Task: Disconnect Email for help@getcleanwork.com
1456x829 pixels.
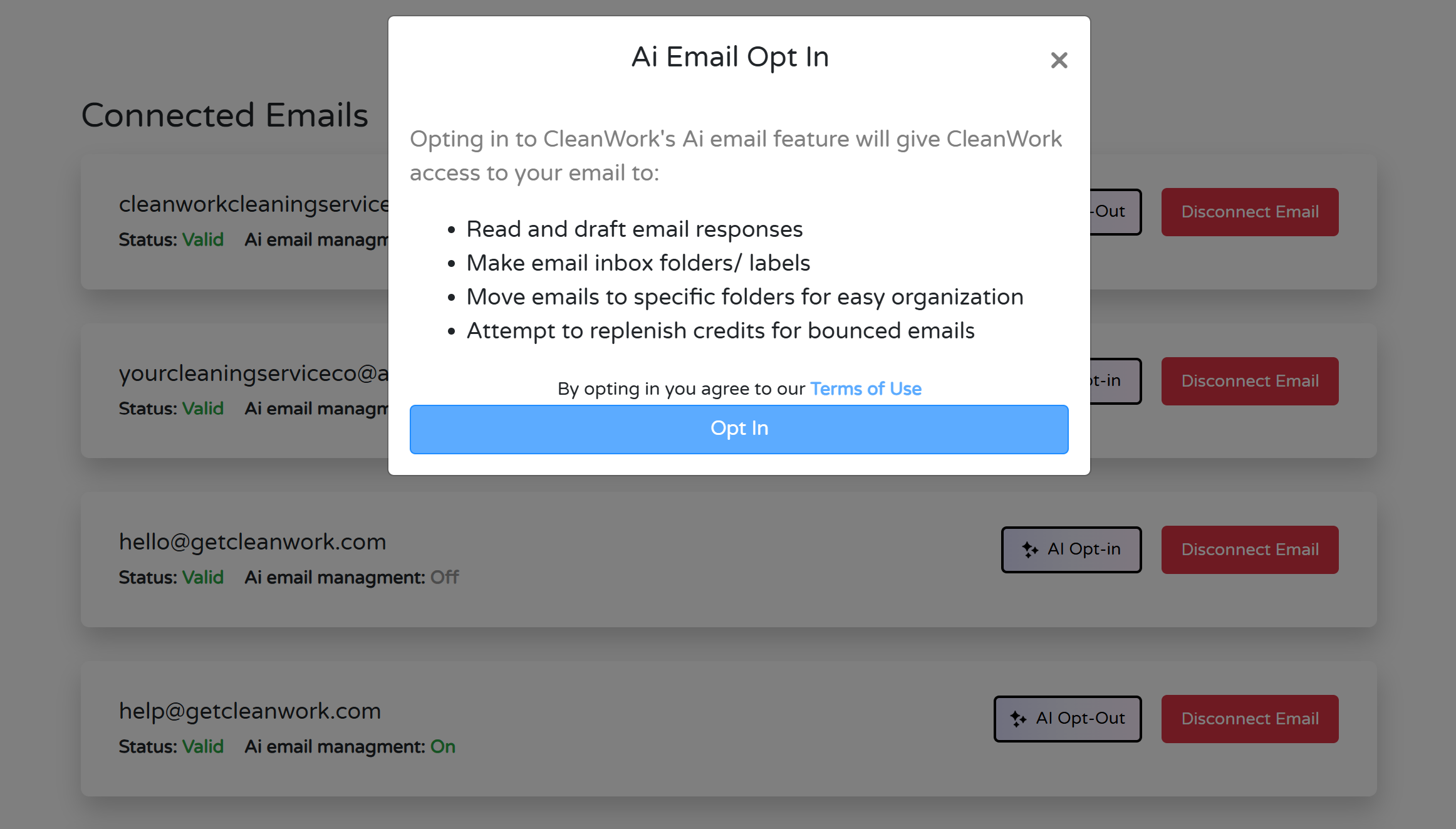Action: pos(1249,719)
